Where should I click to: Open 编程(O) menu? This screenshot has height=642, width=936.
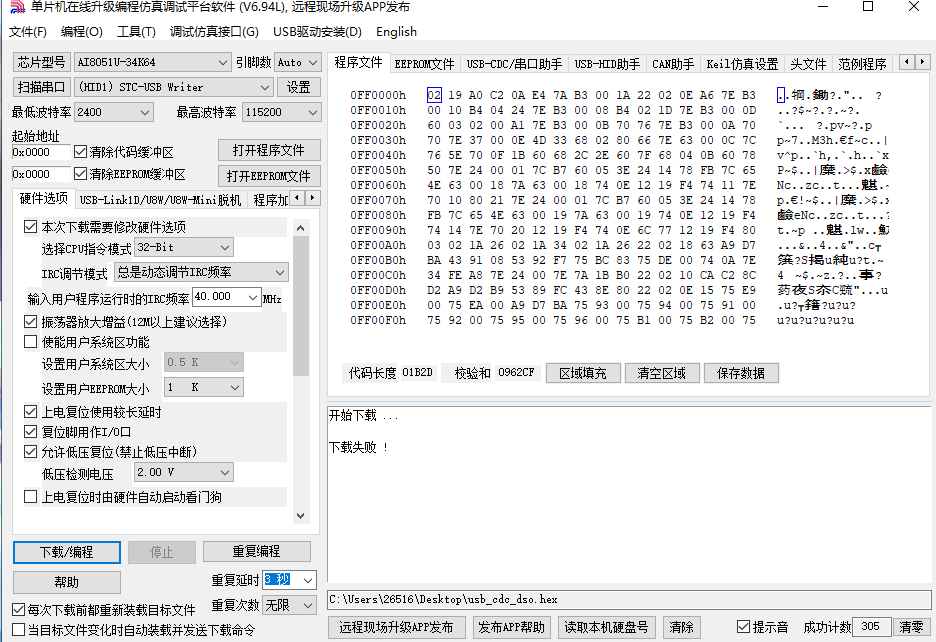pyautogui.click(x=82, y=32)
